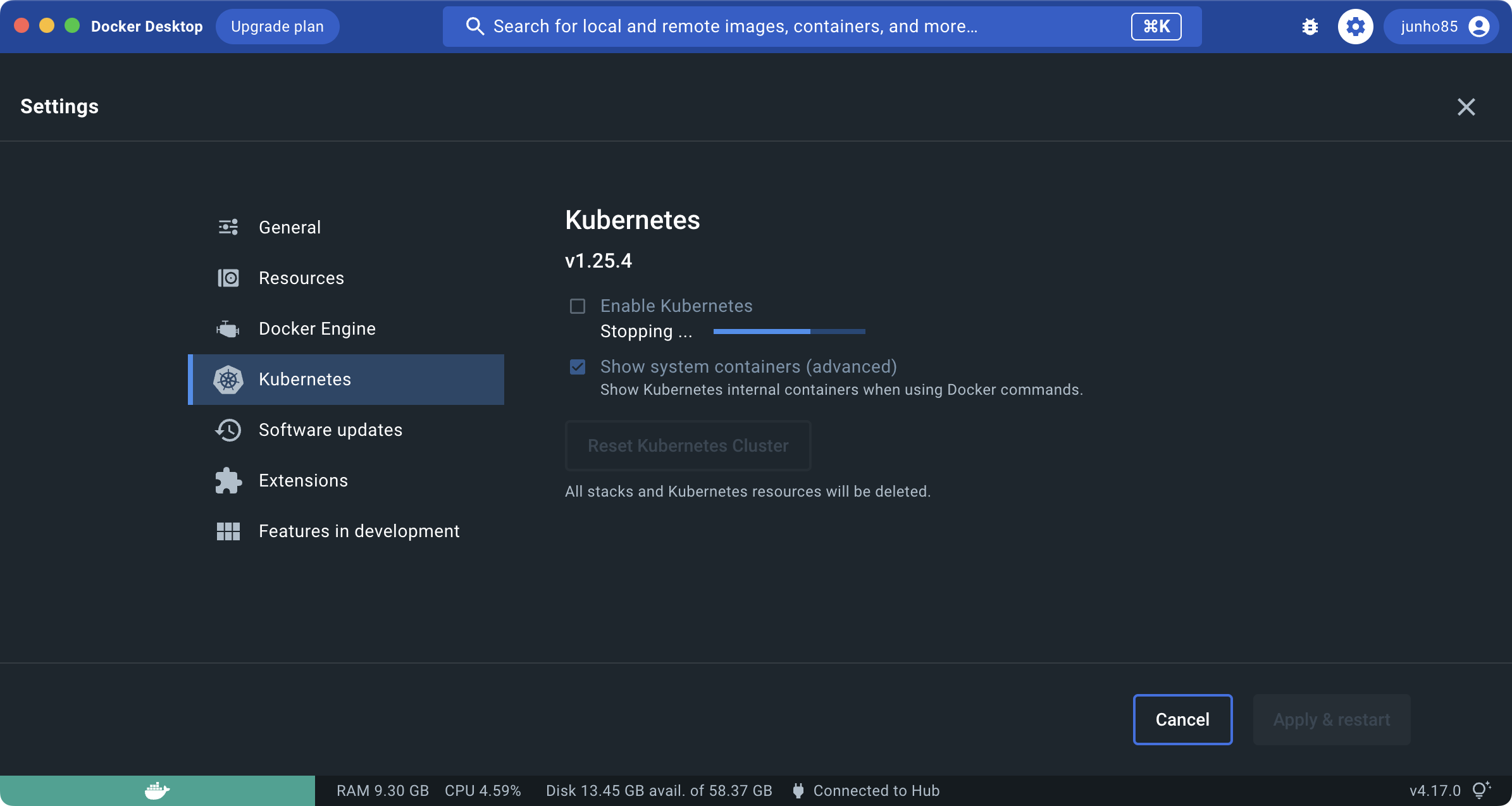The height and width of the screenshot is (806, 1512).
Task: Click the Stopping progress bar
Action: click(789, 332)
